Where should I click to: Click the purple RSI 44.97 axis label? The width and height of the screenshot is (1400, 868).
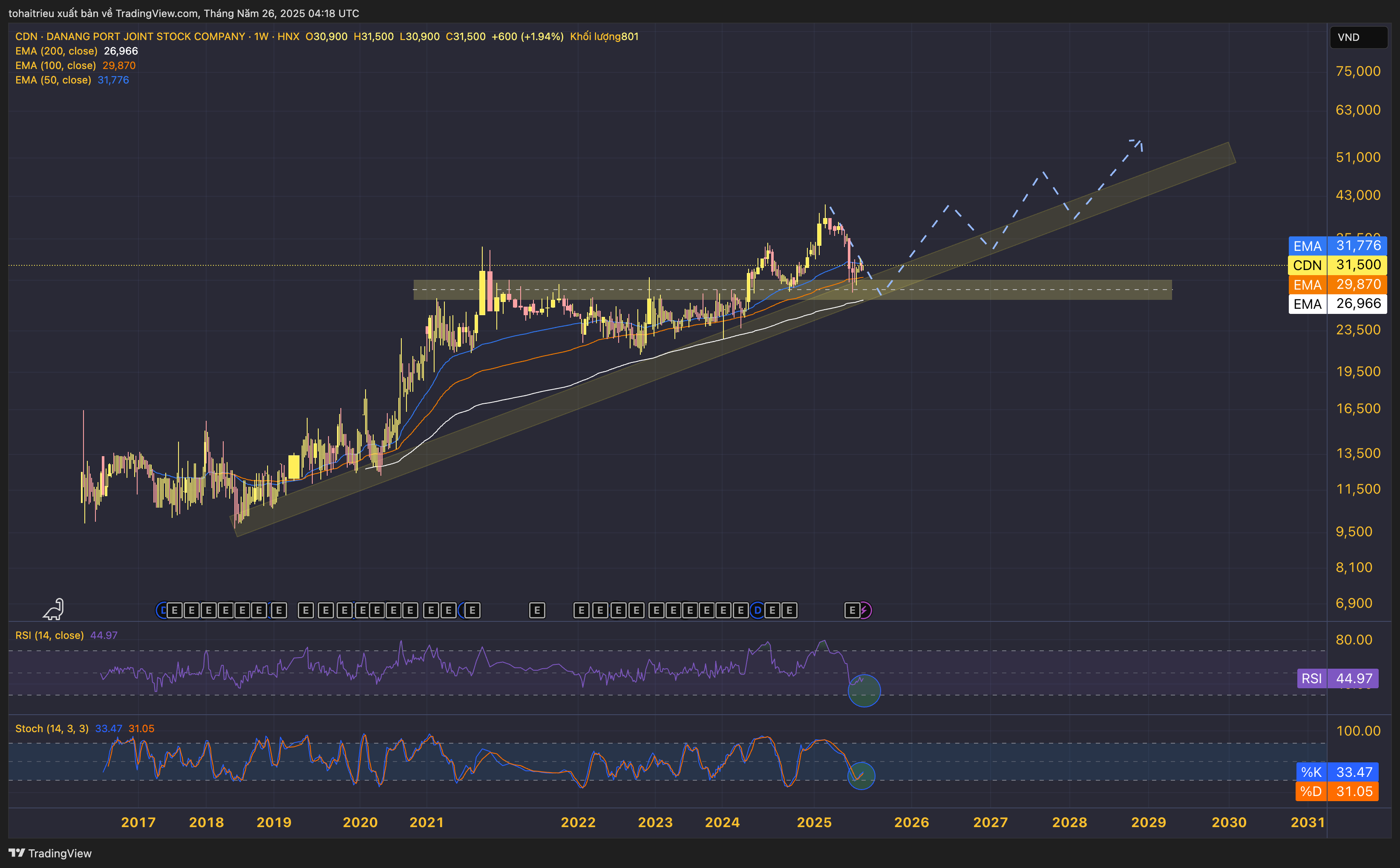[1337, 678]
